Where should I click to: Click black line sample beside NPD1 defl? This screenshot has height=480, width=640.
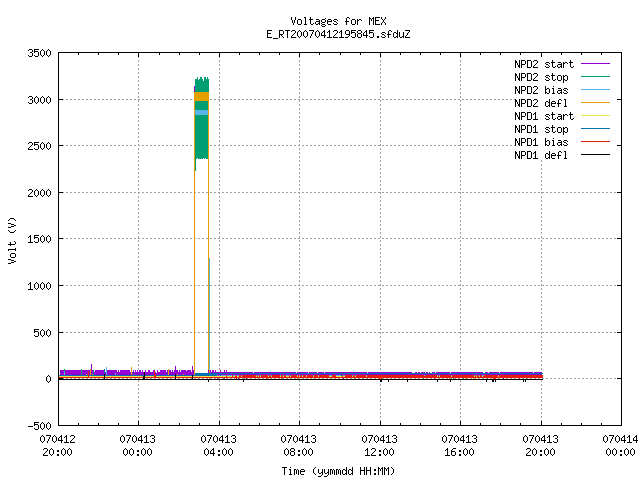click(596, 155)
